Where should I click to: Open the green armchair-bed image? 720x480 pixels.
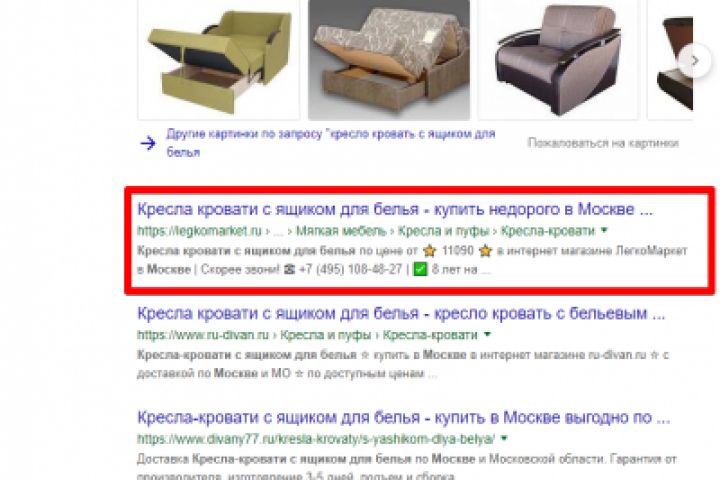(219, 60)
